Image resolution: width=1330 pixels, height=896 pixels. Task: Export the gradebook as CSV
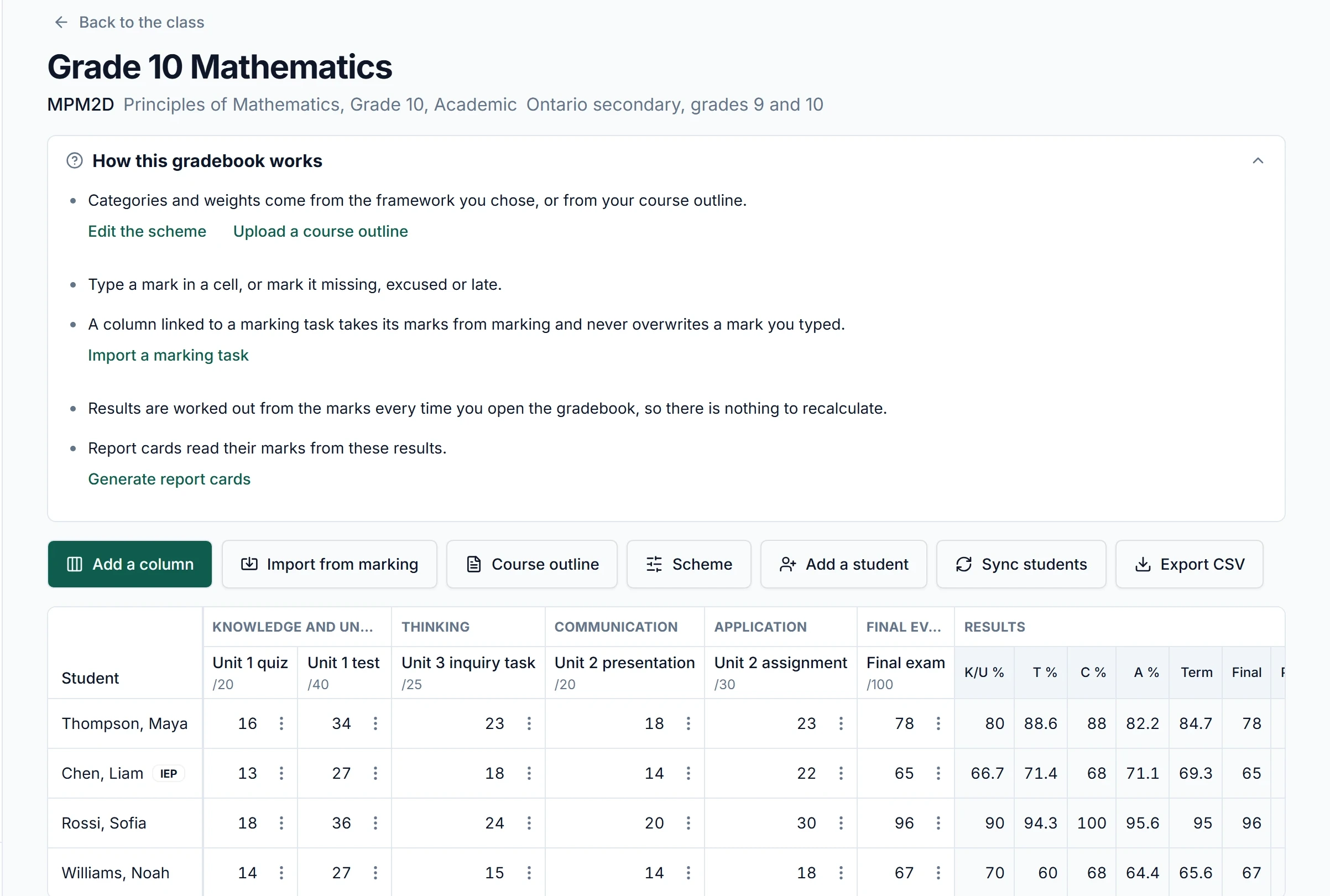tap(1189, 564)
